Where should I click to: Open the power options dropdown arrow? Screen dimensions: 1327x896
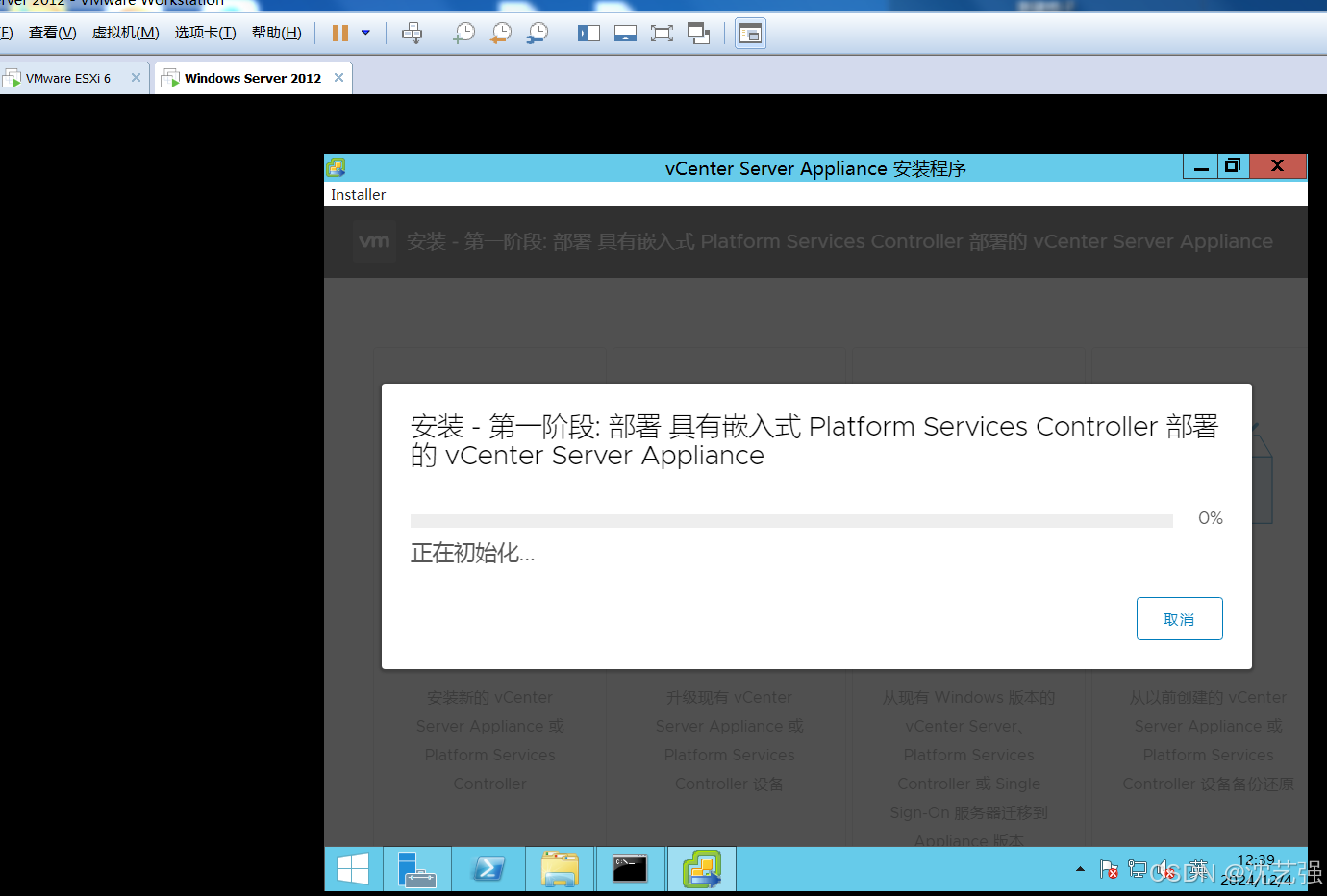click(365, 34)
